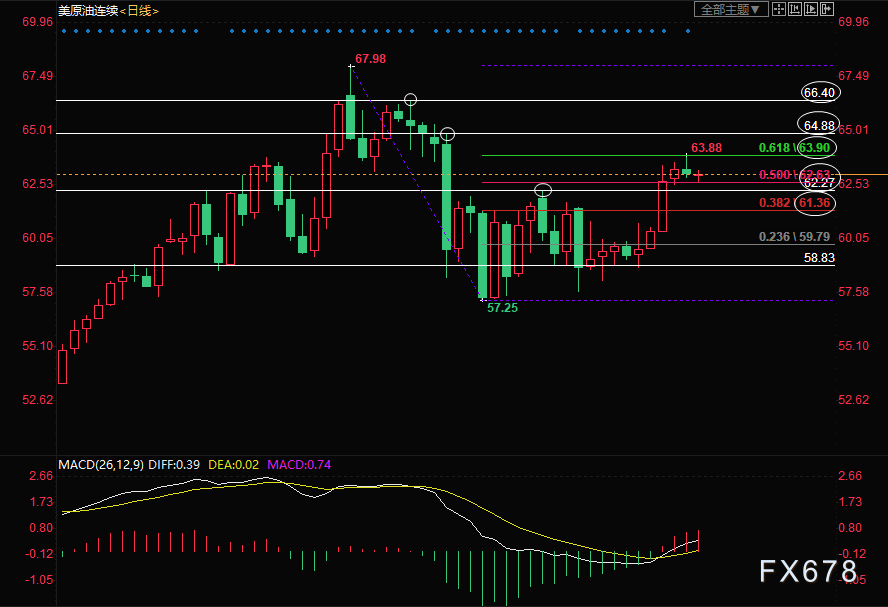Click the purple MACD:0.74 value label
The height and width of the screenshot is (607, 888).
[305, 464]
